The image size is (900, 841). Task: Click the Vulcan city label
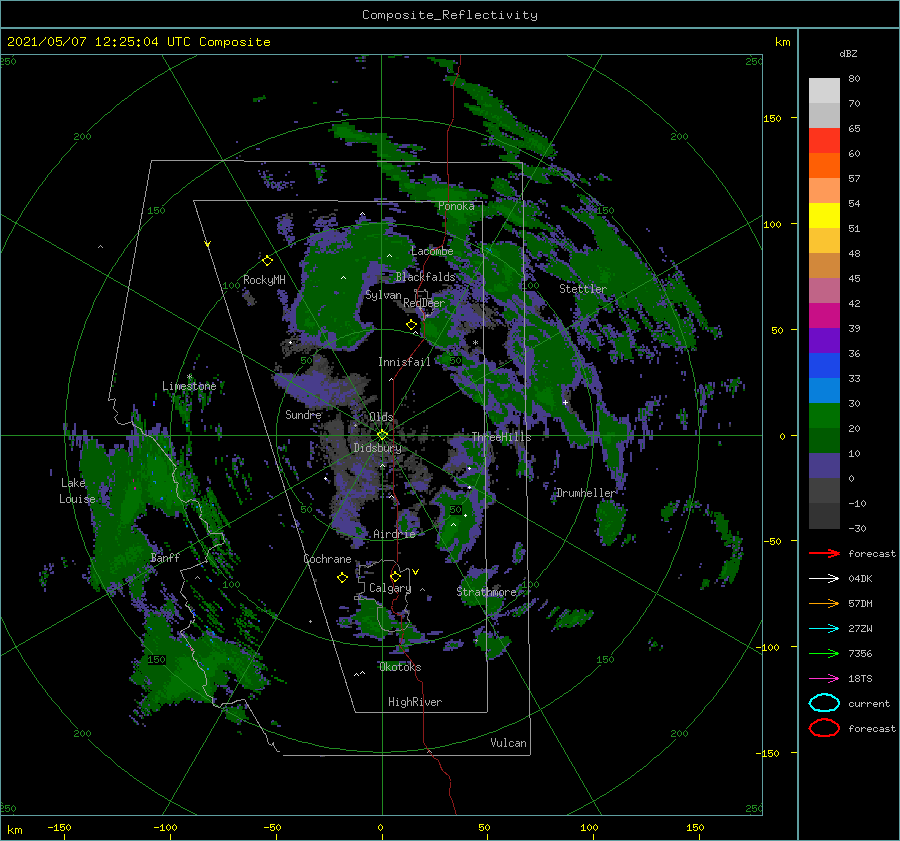[508, 742]
